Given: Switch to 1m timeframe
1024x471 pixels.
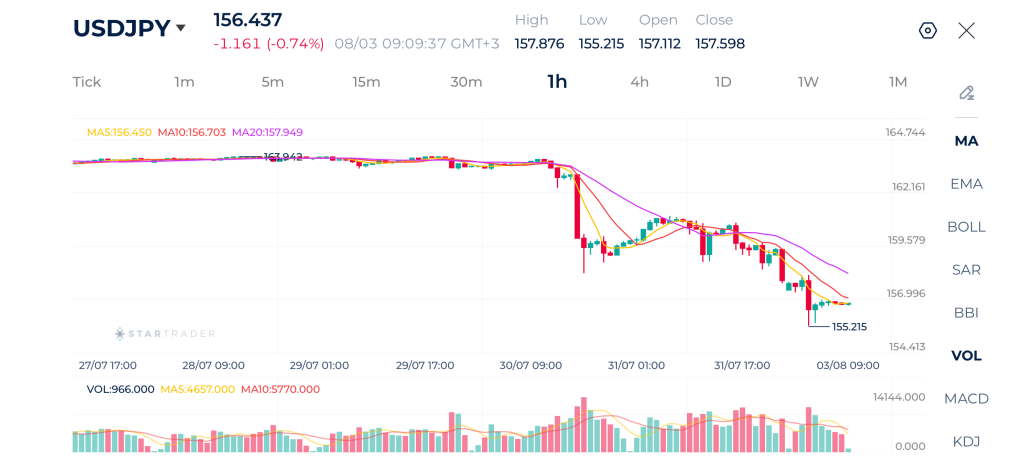Looking at the screenshot, I should [x=184, y=82].
